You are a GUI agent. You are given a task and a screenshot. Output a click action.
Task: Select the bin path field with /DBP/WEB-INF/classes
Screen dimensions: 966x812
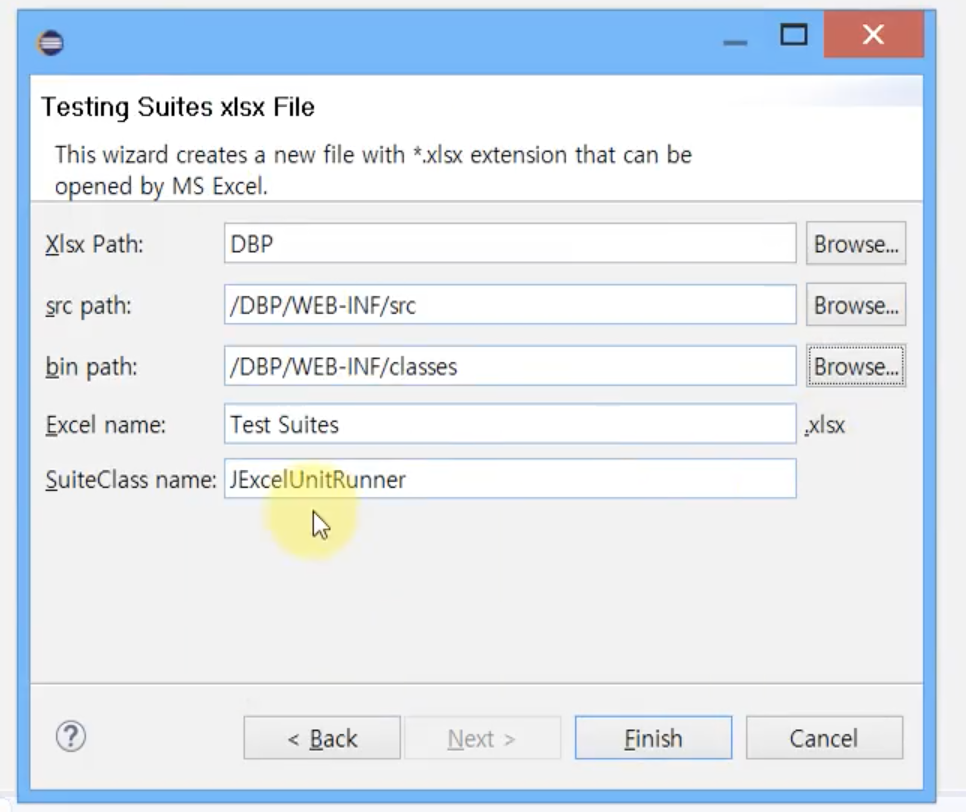pos(510,367)
